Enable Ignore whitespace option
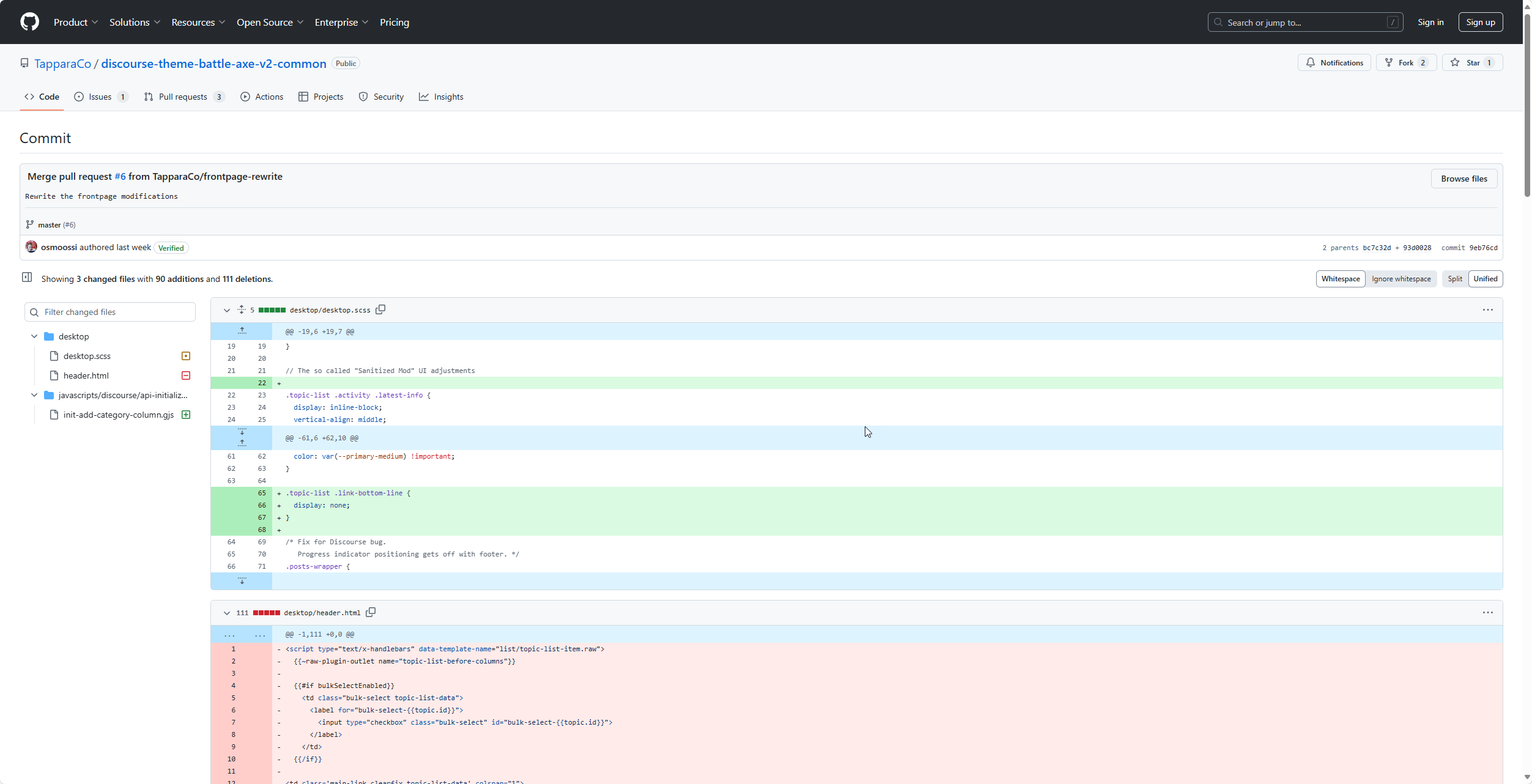The height and width of the screenshot is (784, 1532). (1401, 279)
